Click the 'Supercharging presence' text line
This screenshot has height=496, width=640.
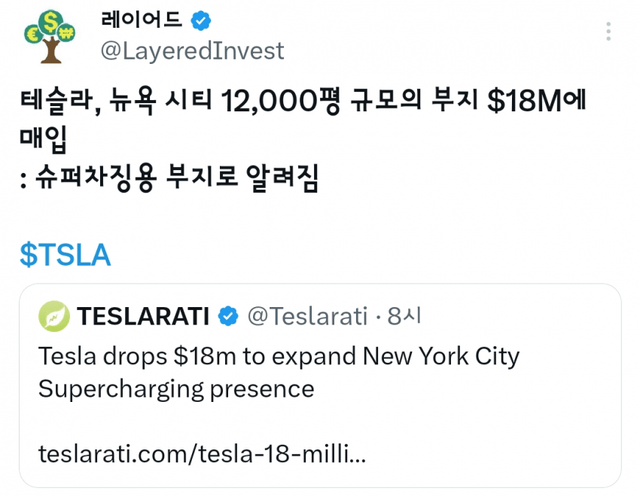pyautogui.click(x=176, y=388)
